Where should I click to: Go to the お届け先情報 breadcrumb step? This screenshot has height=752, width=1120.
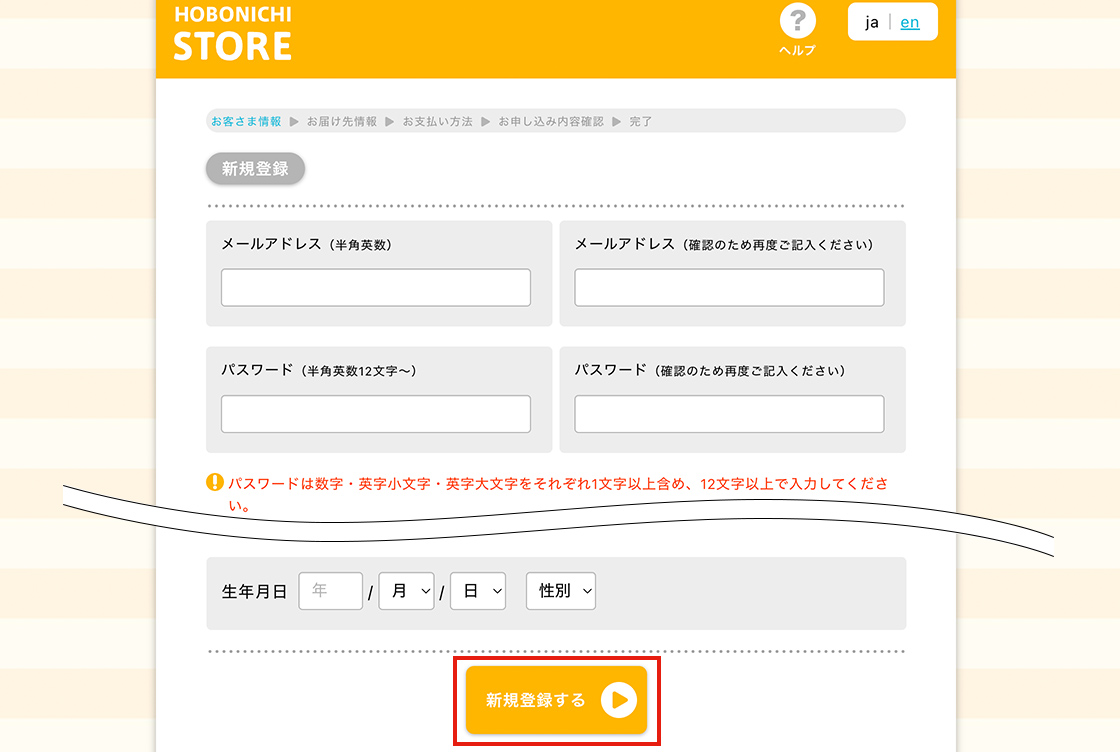(342, 121)
